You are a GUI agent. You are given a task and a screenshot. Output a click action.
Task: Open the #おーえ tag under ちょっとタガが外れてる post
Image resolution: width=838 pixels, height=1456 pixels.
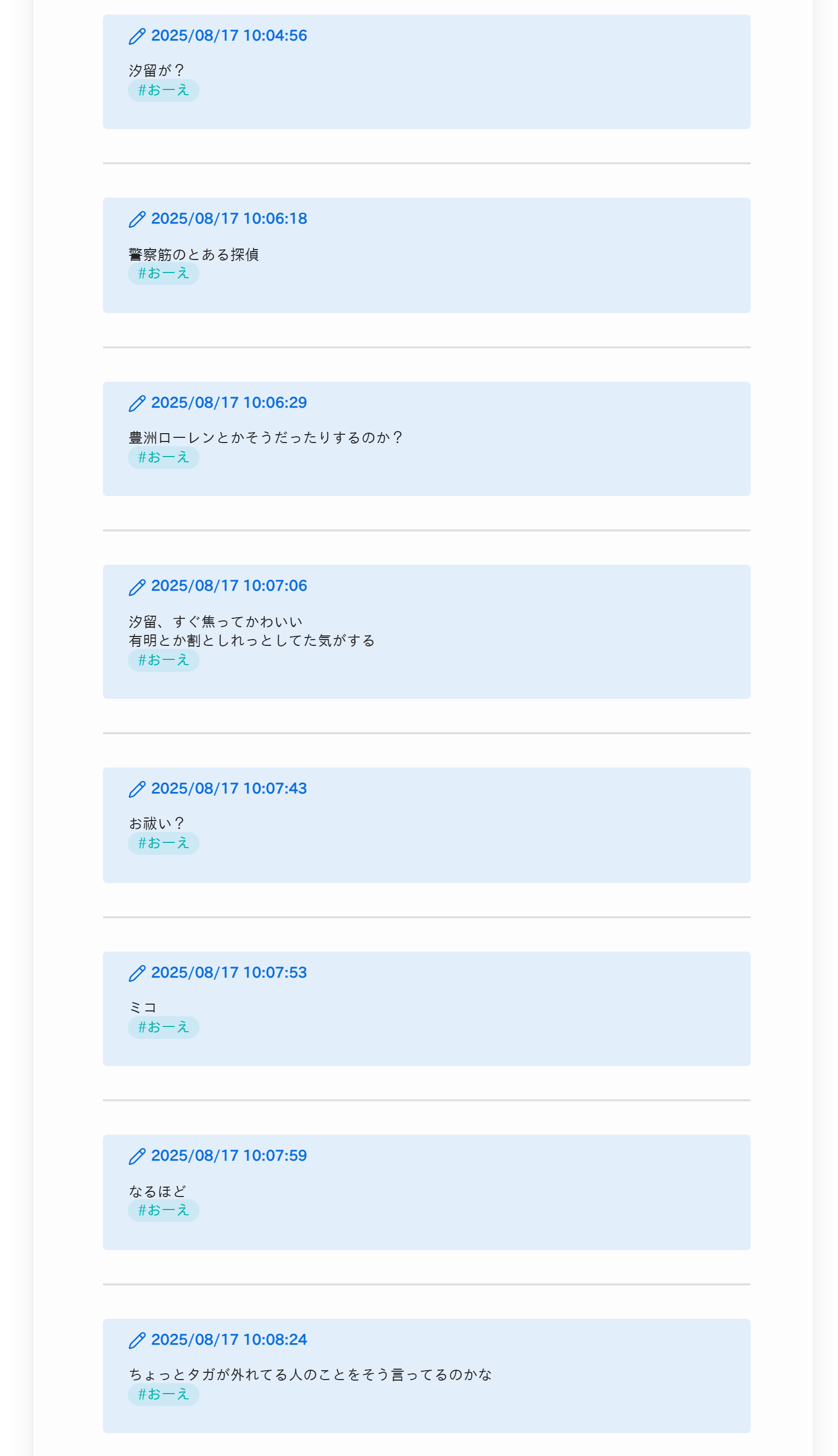(x=163, y=1395)
